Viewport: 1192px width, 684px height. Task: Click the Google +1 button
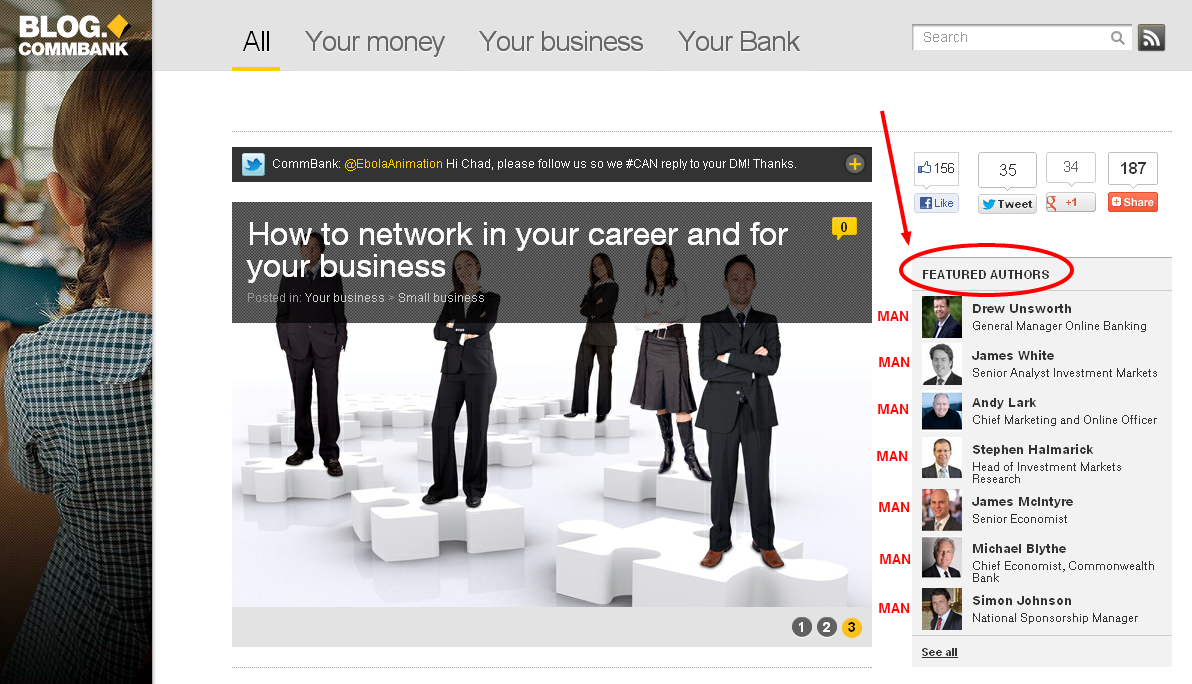pos(1070,202)
